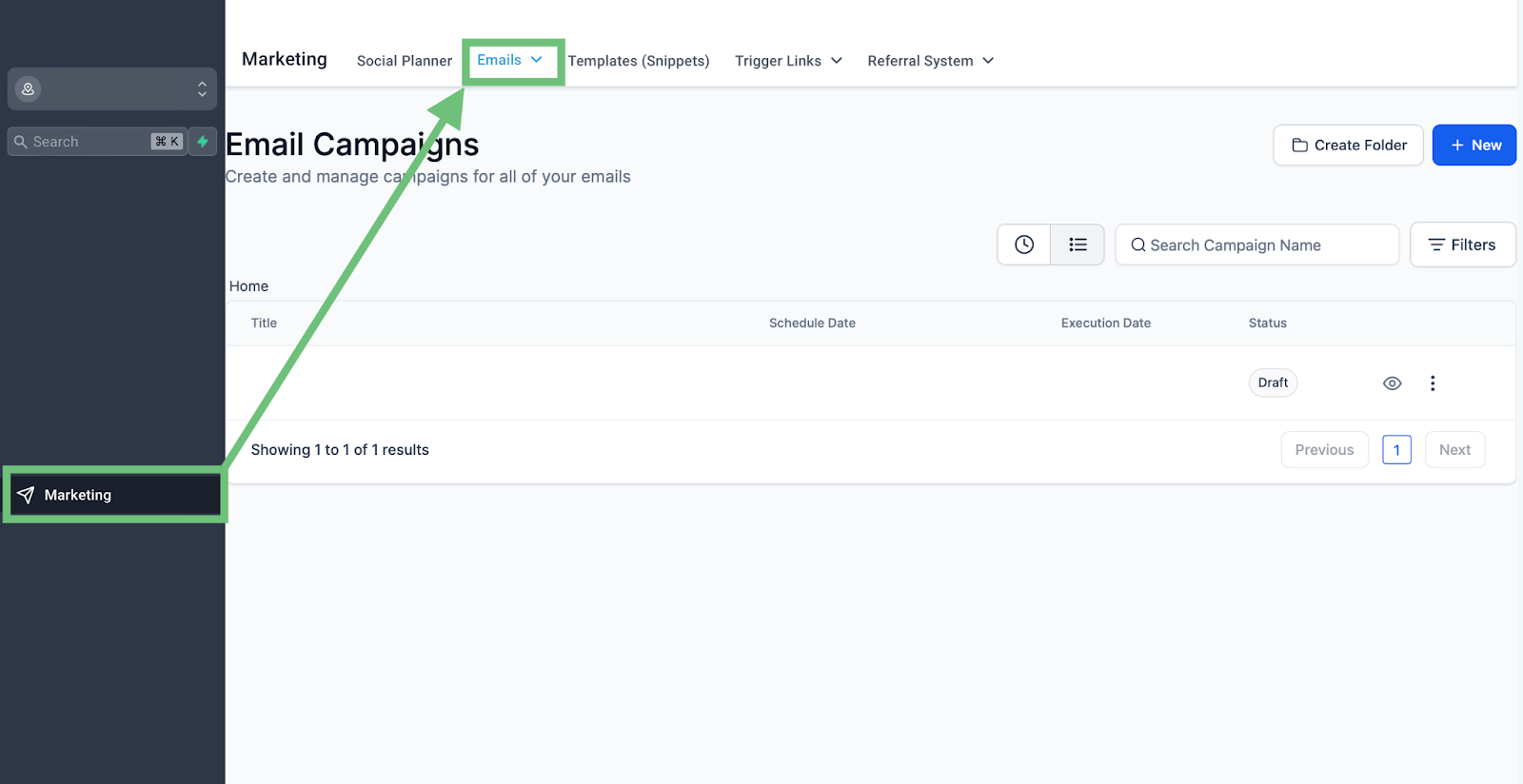The image size is (1523, 784).
Task: Switch to the Social Planner tab
Action: (x=405, y=61)
